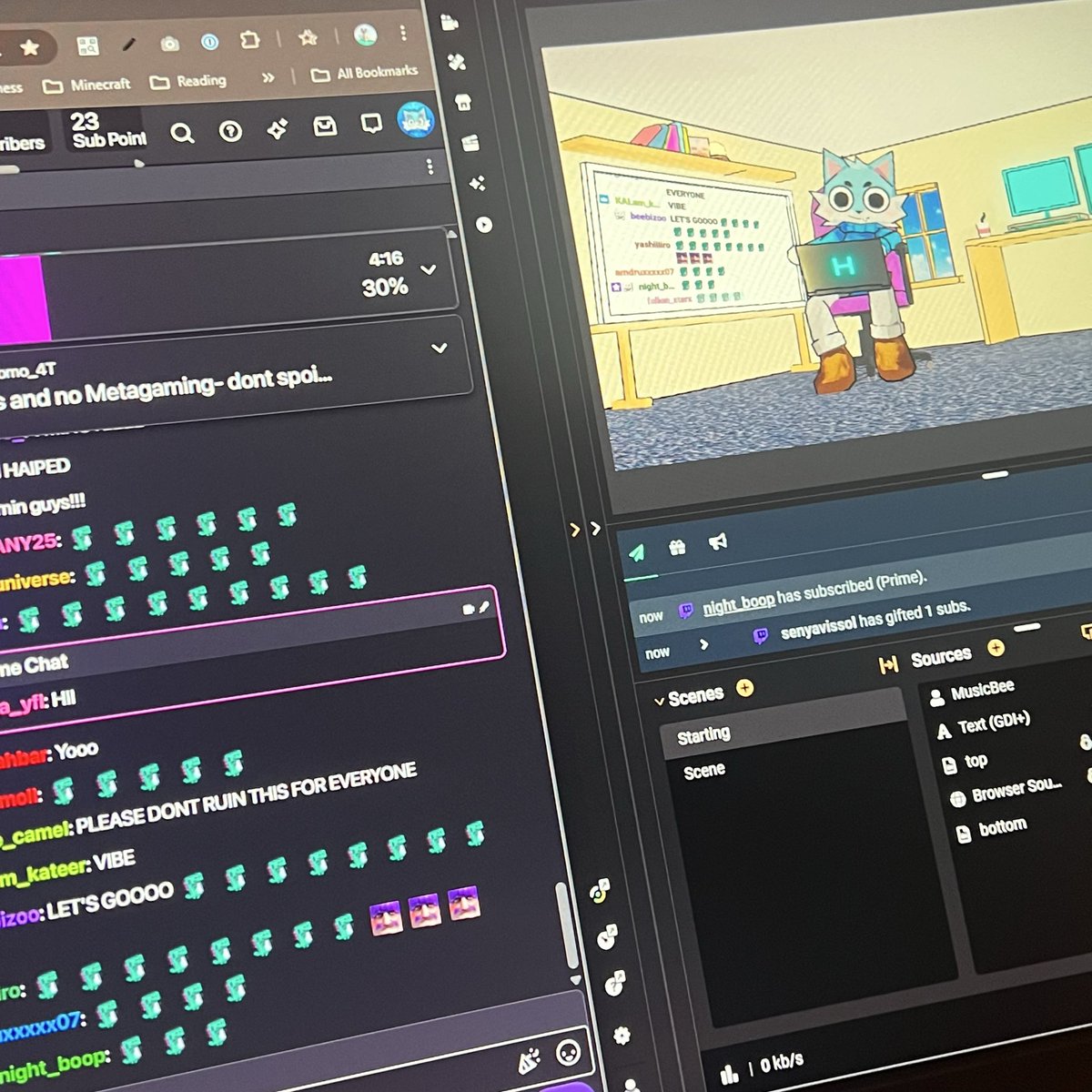
Task: Click the Twitch sparkle icon in top bar
Action: tap(278, 129)
